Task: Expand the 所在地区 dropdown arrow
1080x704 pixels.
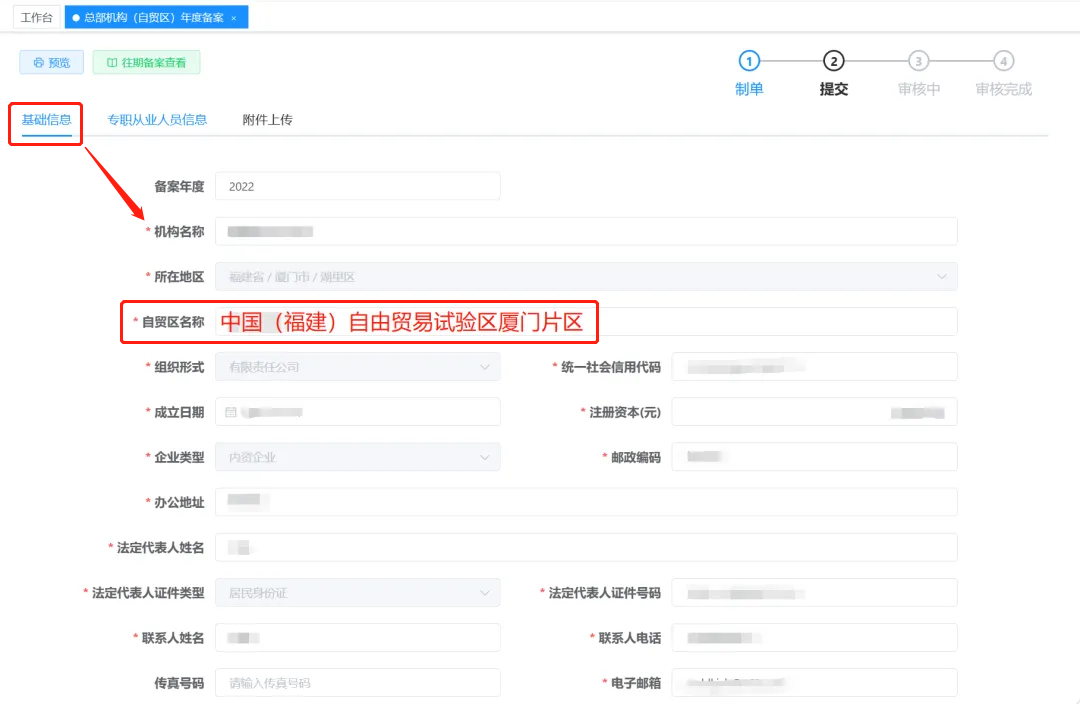Action: pyautogui.click(x=941, y=277)
